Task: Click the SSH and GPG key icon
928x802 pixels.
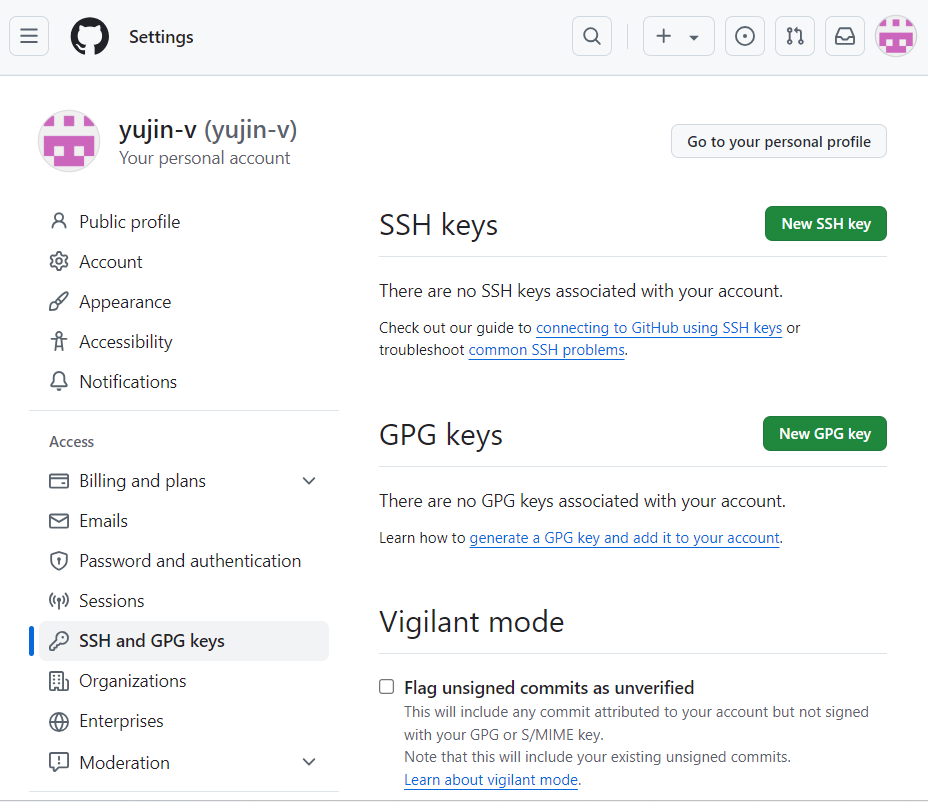Action: [59, 640]
